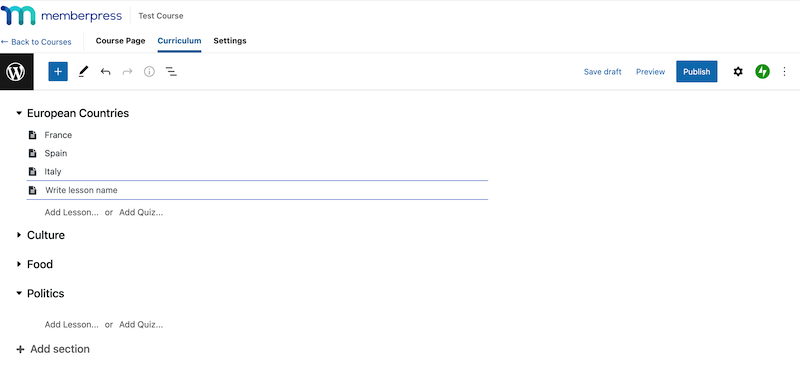The image size is (800, 385).
Task: Go back to Courses
Action: point(36,42)
